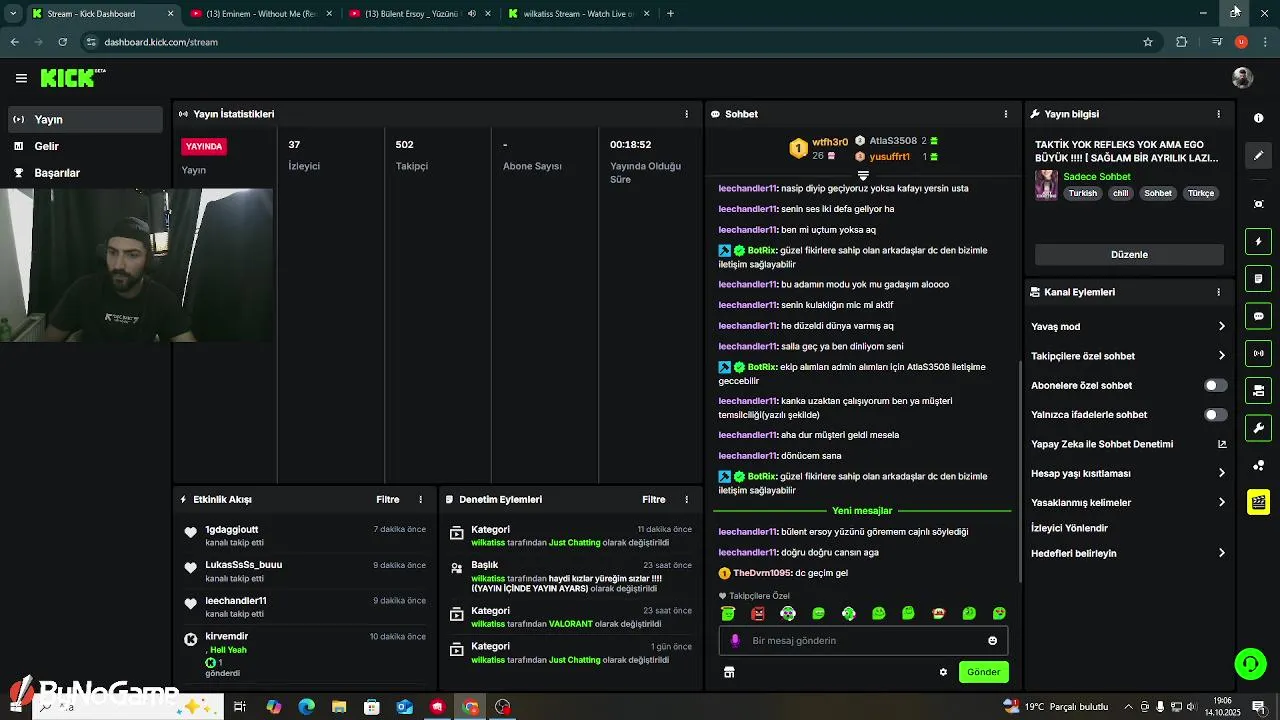Click the browser address bar
1280x720 pixels.
[x=618, y=42]
